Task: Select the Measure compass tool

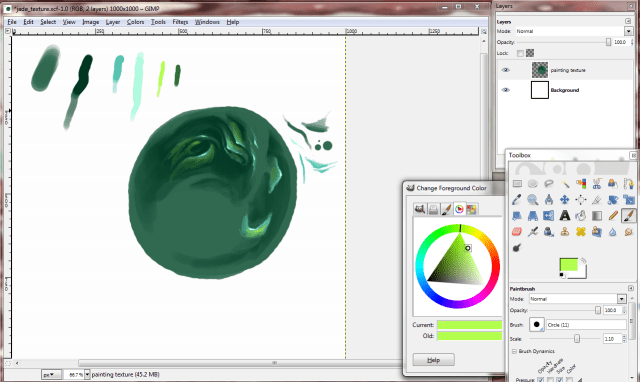Action: (x=549, y=200)
